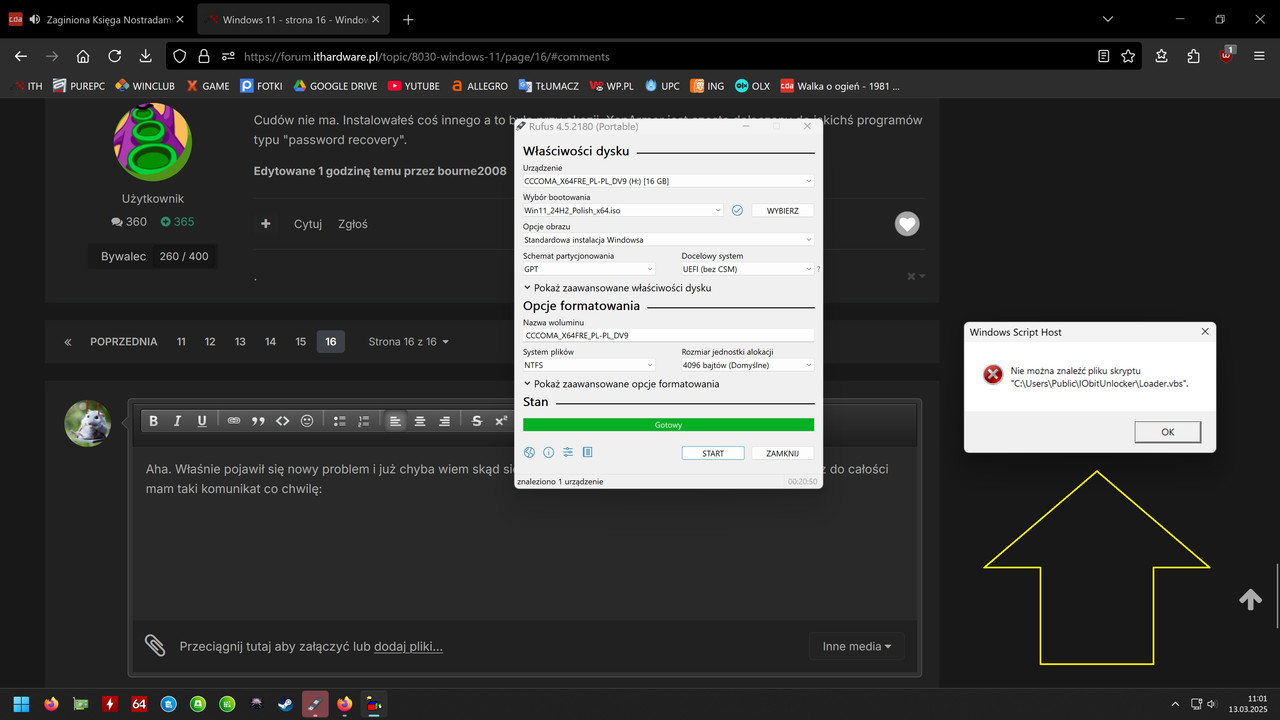Viewport: 1280px width, 720px height.
Task: Click the ISO checksum checkmark icon in Rufus
Action: coord(737,210)
